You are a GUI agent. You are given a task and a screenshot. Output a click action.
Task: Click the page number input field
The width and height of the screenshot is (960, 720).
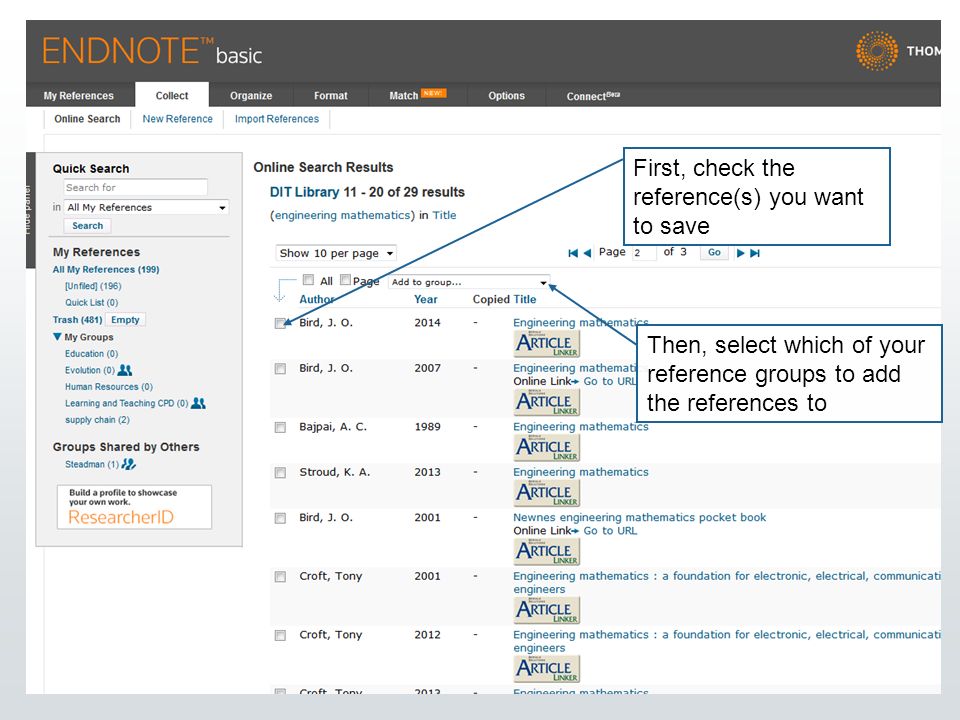(x=643, y=252)
